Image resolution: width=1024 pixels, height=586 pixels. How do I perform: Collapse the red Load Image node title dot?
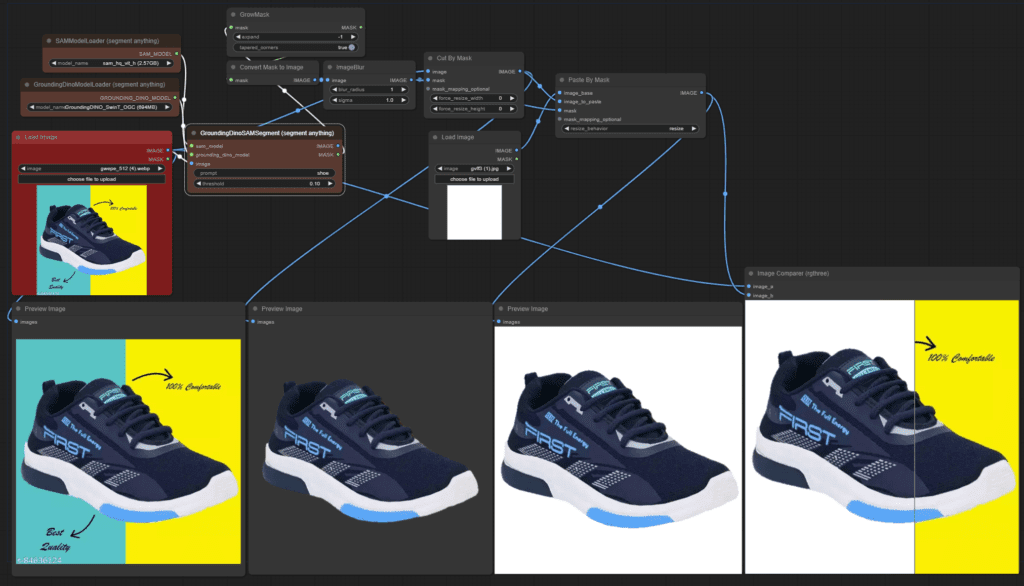pos(18,137)
